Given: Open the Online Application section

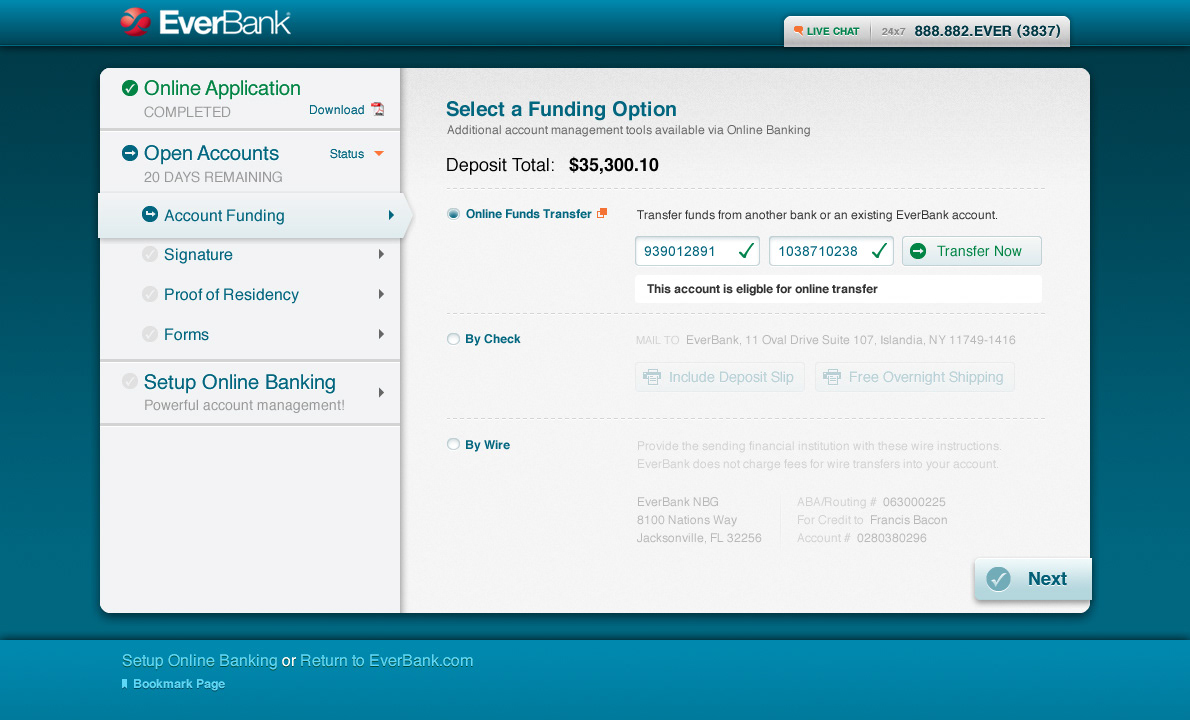Looking at the screenshot, I should [222, 88].
